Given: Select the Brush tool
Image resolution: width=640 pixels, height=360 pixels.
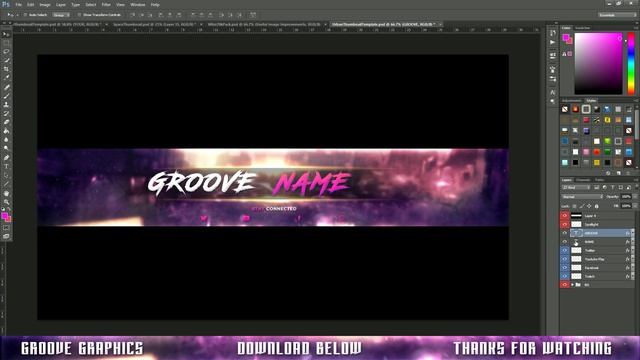Looking at the screenshot, I should pyautogui.click(x=6, y=96).
